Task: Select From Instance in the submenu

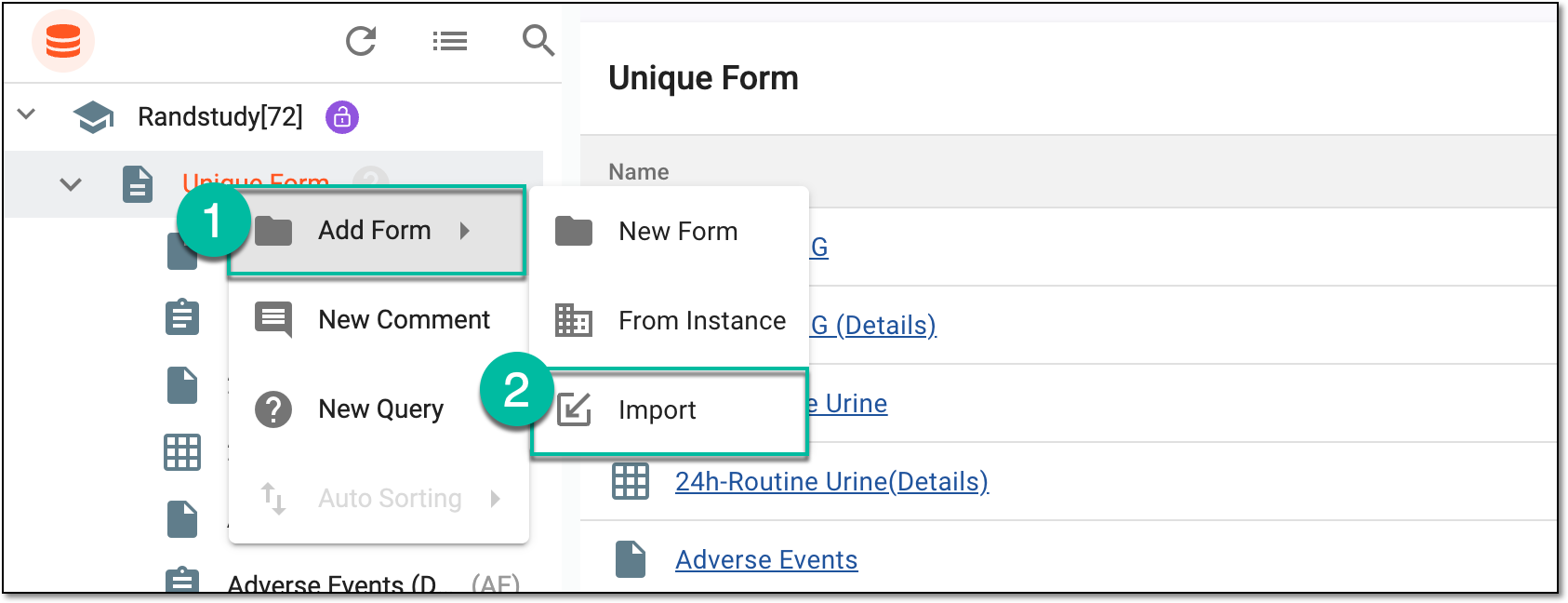Action: [670, 321]
